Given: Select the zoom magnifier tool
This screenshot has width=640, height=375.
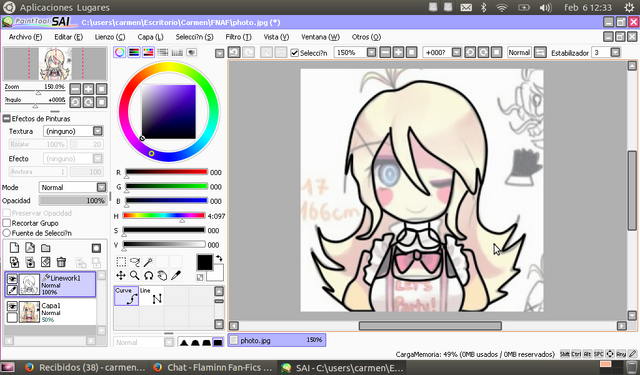Looking at the screenshot, I should pyautogui.click(x=135, y=275).
